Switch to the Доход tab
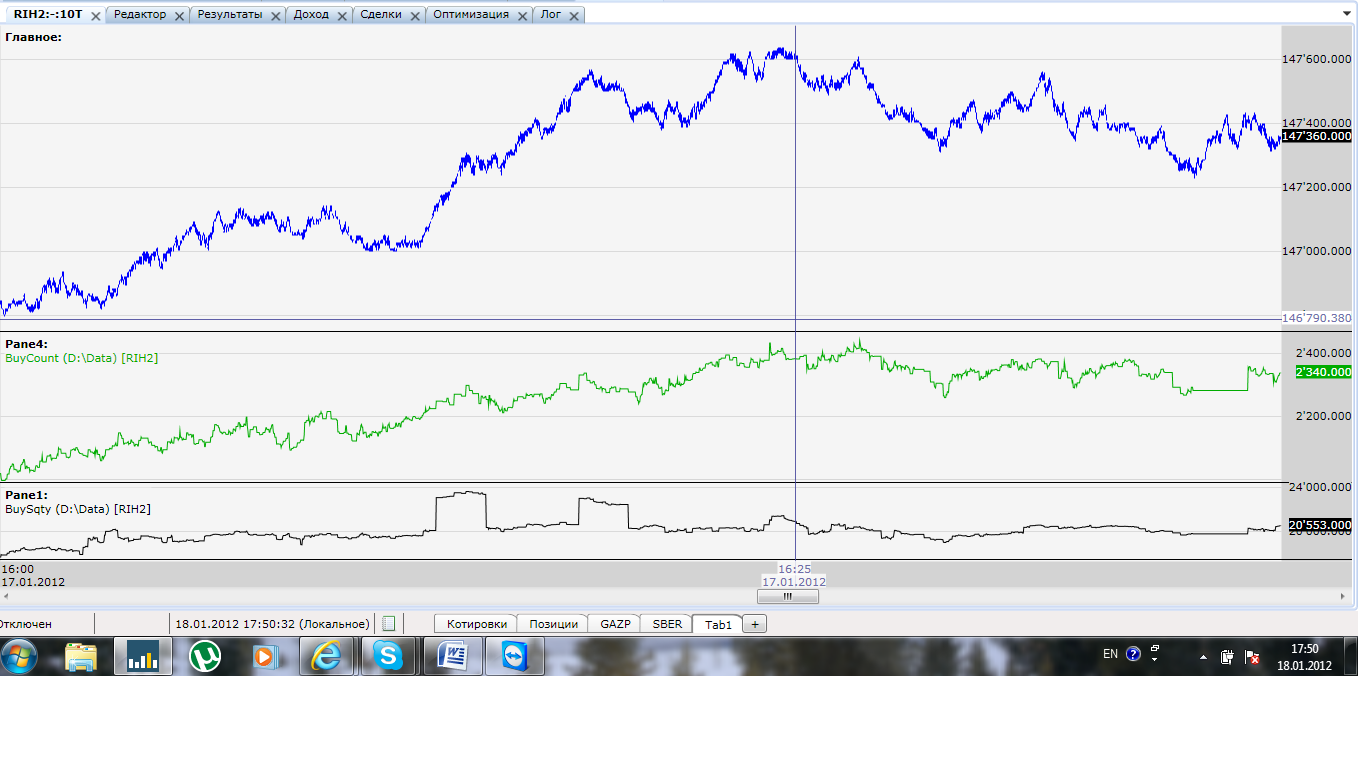The image size is (1366, 768). click(311, 15)
